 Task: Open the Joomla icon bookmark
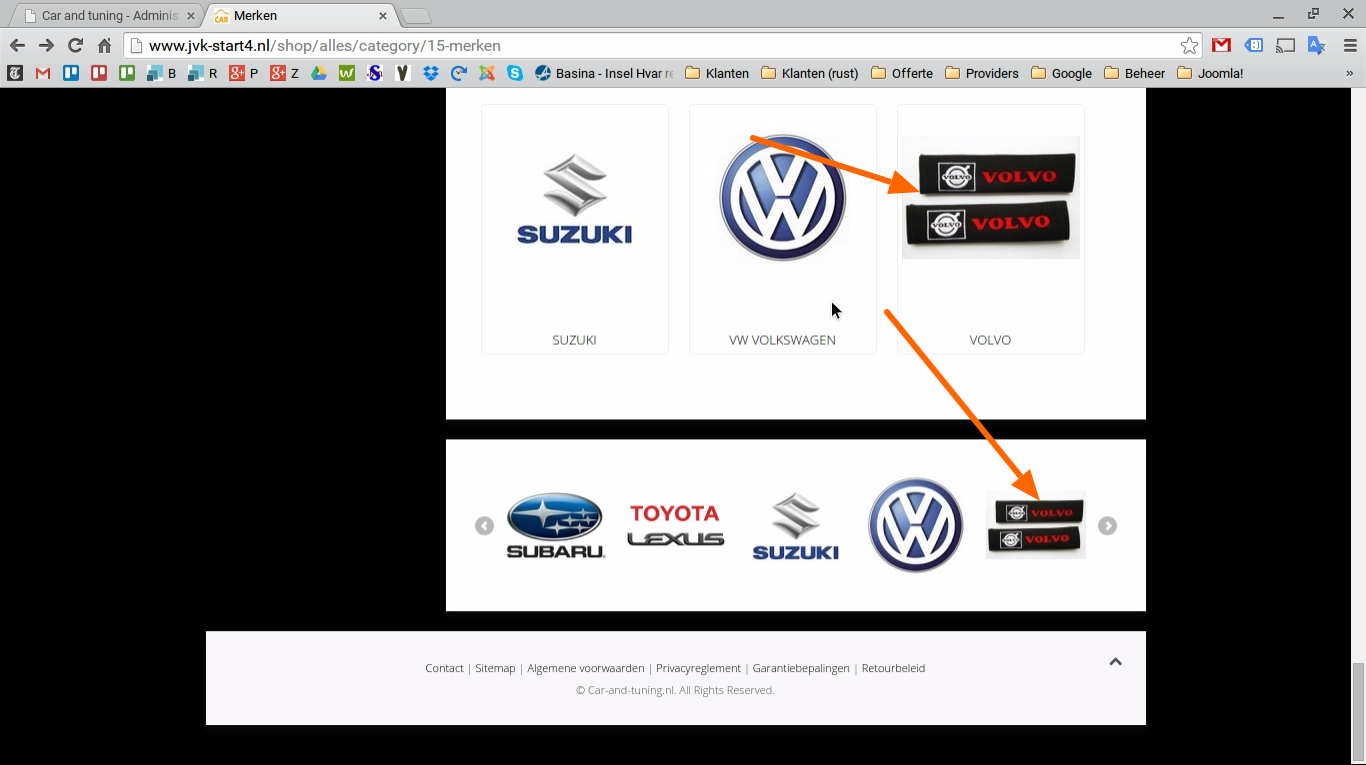(x=487, y=73)
